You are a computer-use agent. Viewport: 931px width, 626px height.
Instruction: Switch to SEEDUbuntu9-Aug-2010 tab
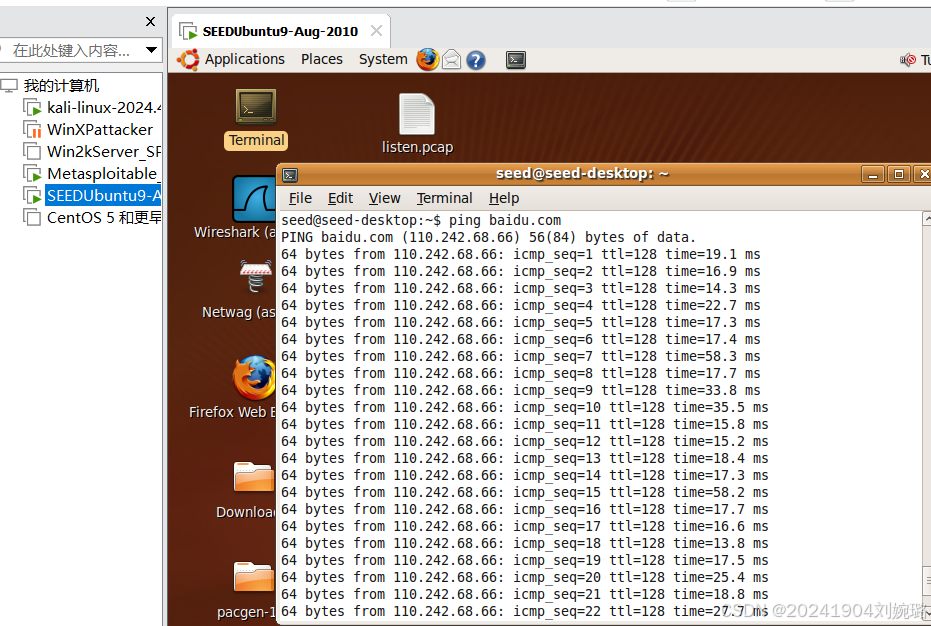pos(281,31)
